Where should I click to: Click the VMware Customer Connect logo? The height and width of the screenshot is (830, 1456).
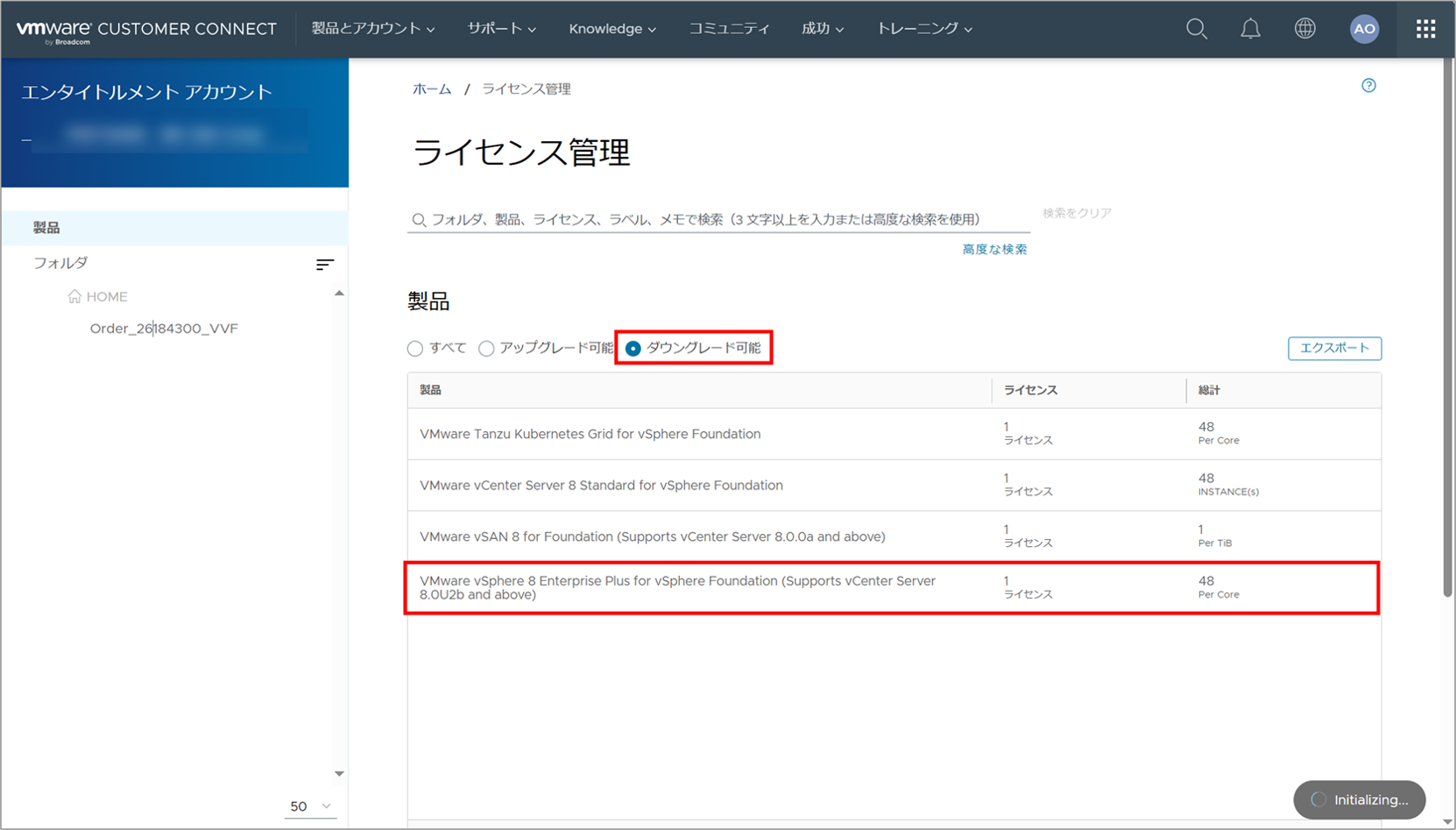coord(146,30)
